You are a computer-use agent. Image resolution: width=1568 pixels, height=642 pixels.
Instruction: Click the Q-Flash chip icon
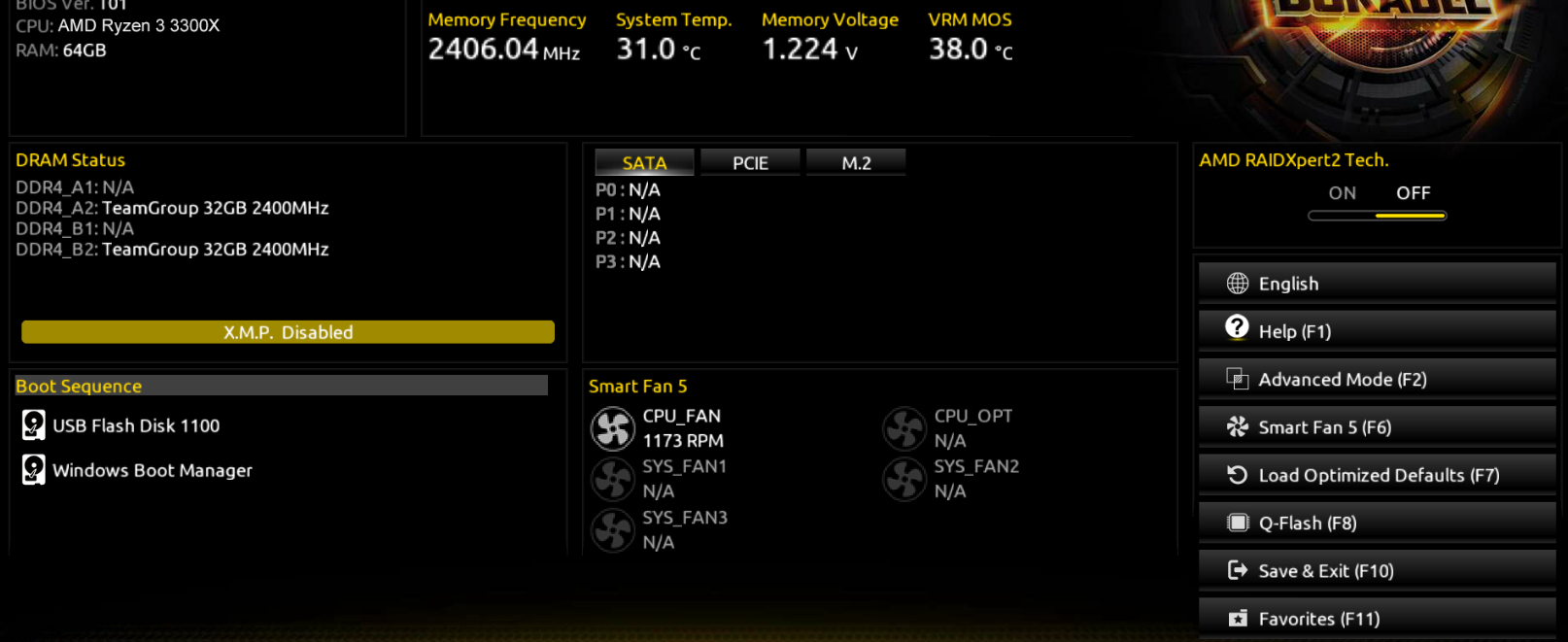[x=1237, y=523]
